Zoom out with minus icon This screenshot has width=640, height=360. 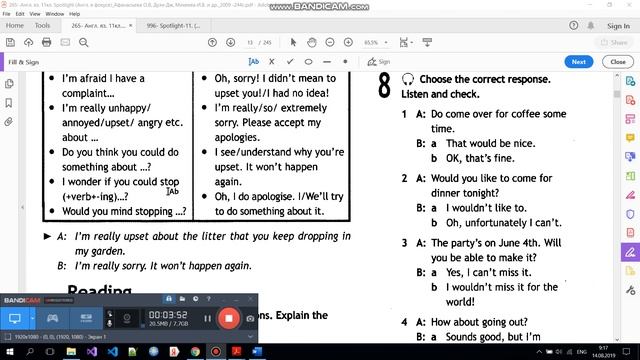330,42
